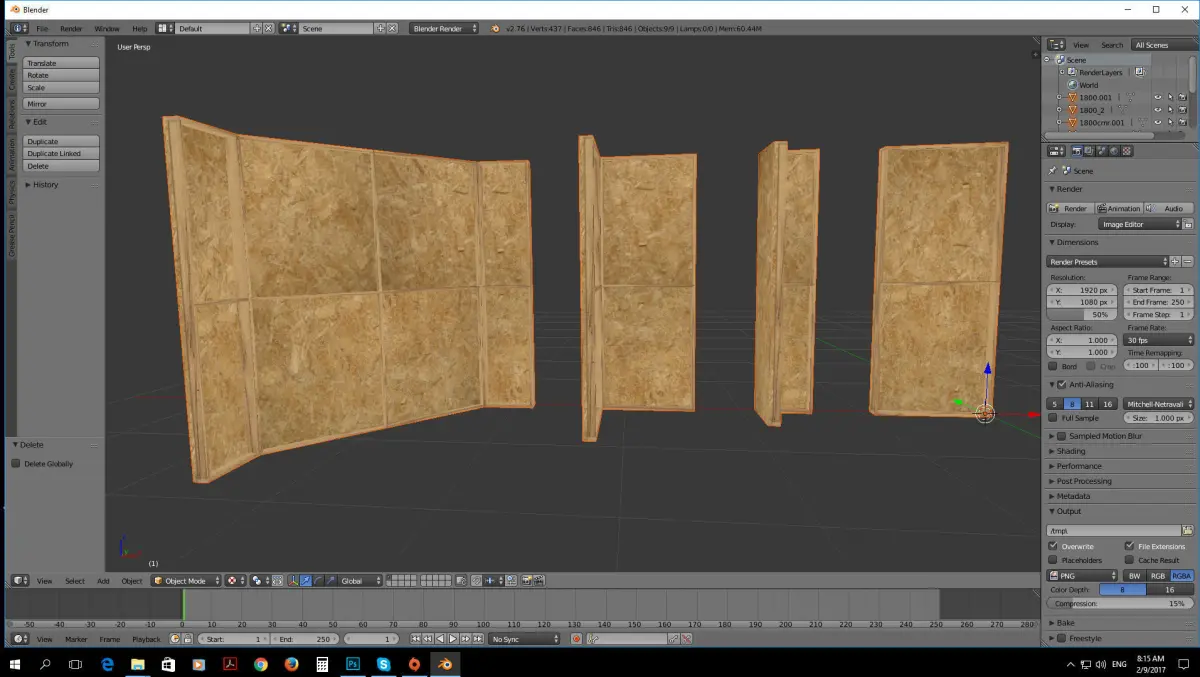Open the top Render menu
1200x677 pixels.
pyautogui.click(x=71, y=29)
